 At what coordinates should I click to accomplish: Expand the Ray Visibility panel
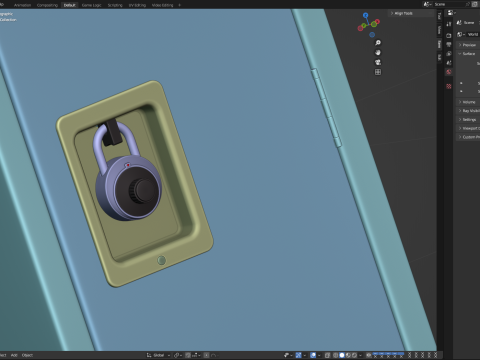468,111
